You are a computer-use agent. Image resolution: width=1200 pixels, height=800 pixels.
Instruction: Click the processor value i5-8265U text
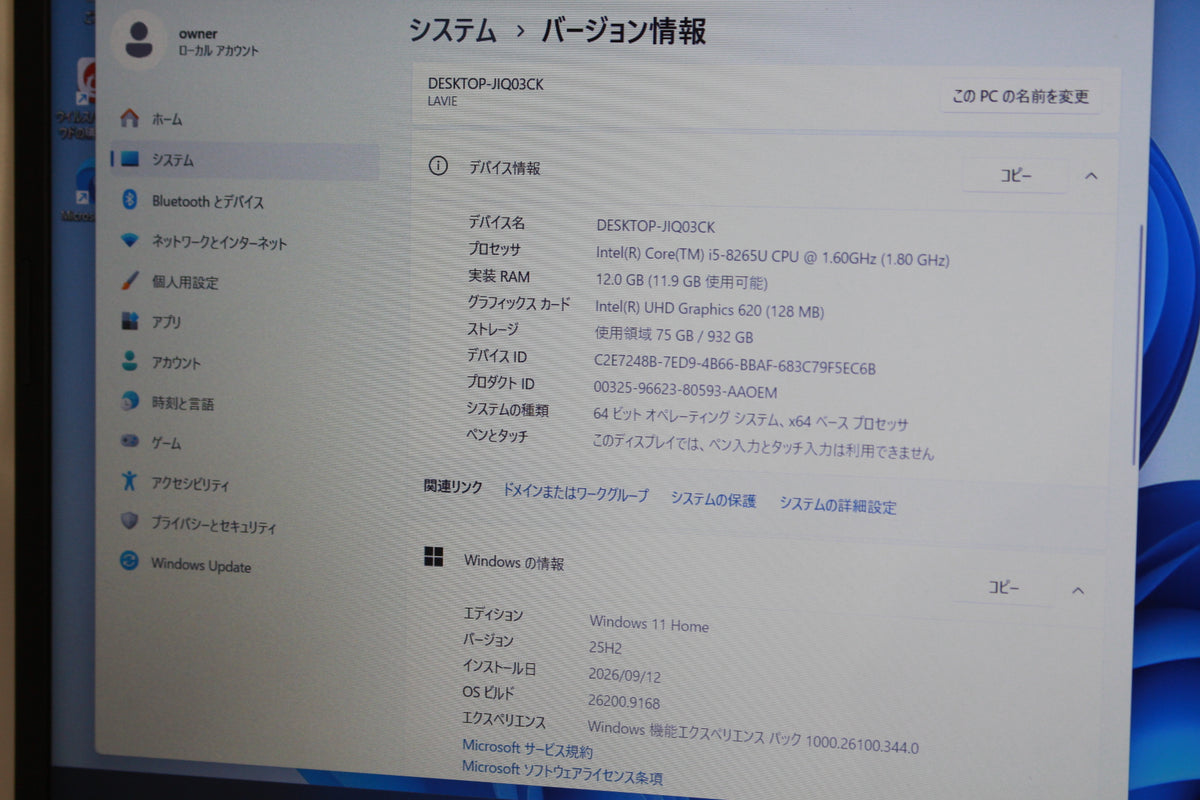772,256
